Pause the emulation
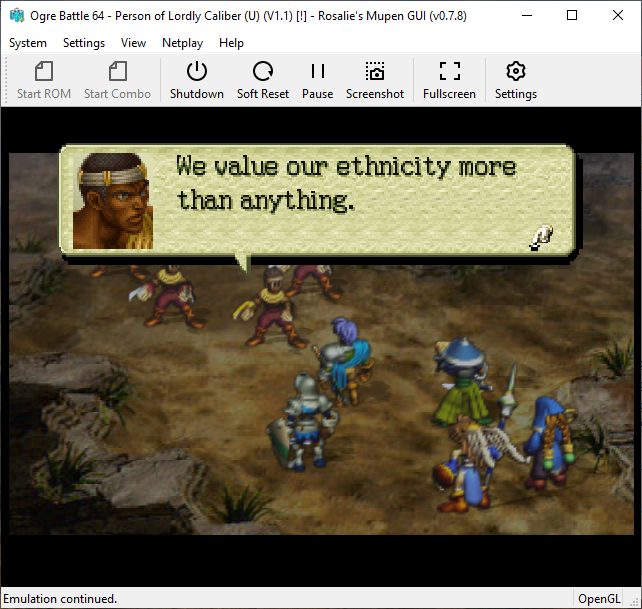642x609 pixels. tap(318, 80)
